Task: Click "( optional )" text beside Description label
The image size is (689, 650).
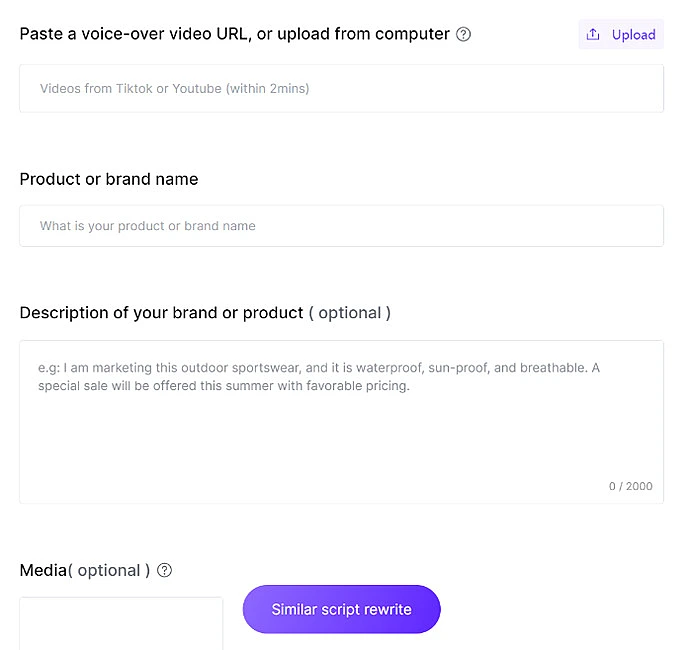Action: (x=349, y=313)
